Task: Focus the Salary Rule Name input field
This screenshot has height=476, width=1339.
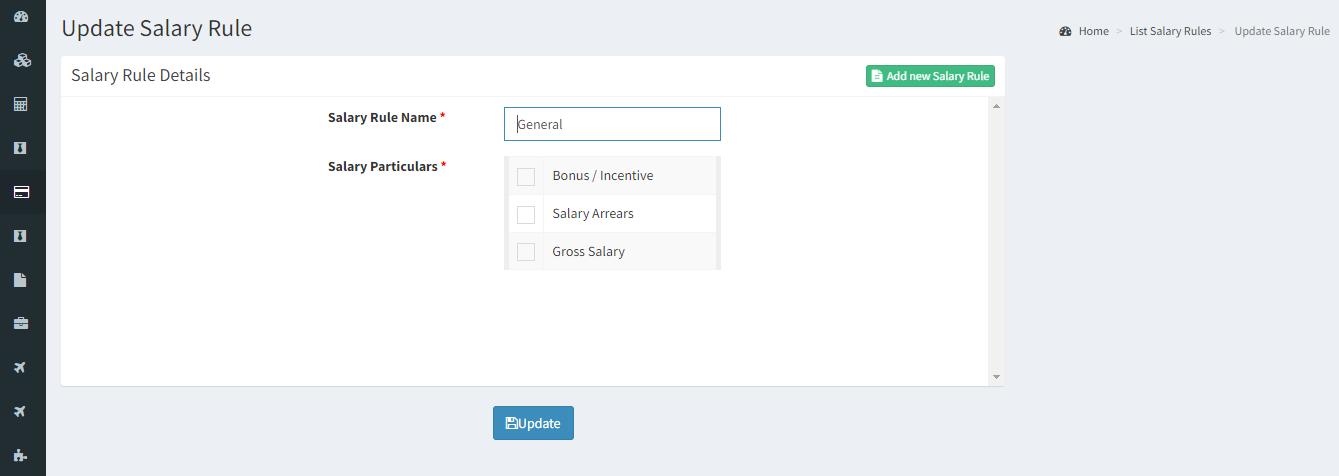Action: pyautogui.click(x=612, y=124)
